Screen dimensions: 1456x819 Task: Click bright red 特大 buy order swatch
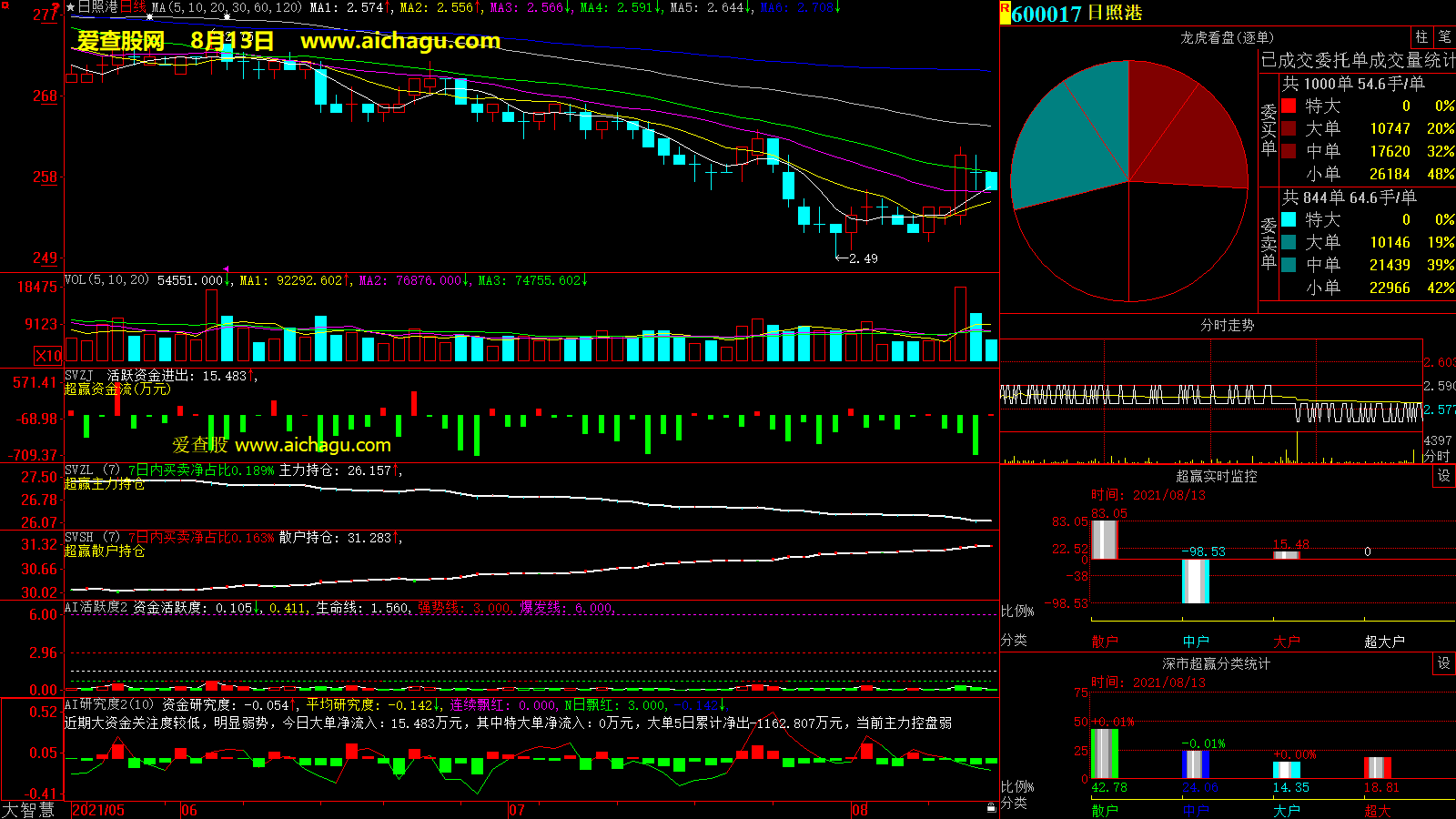1289,106
